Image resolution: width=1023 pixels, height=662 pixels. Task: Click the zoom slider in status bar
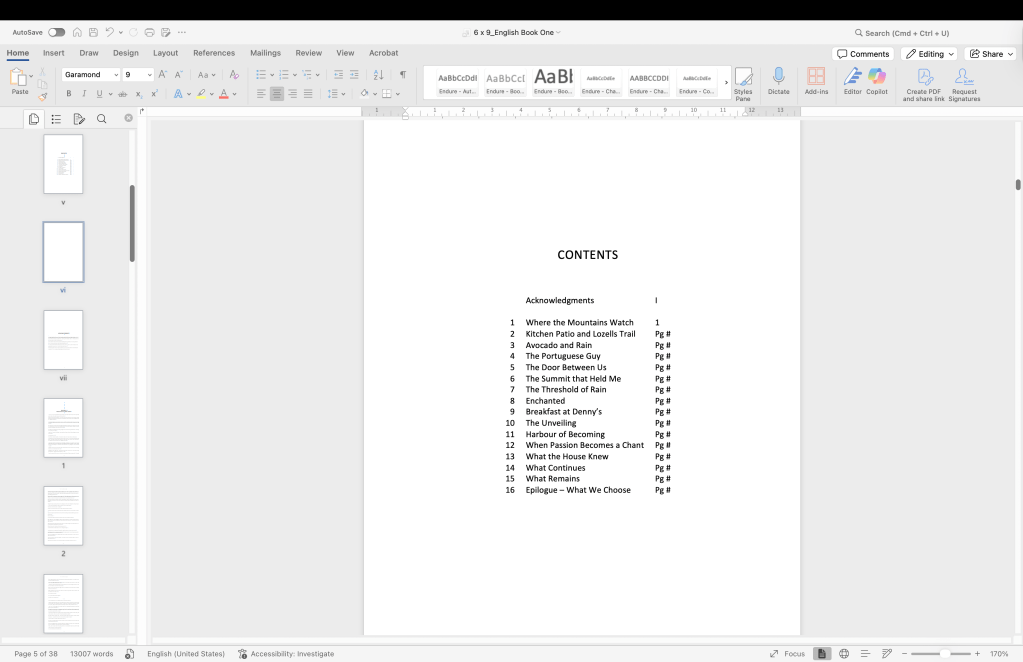point(942,654)
